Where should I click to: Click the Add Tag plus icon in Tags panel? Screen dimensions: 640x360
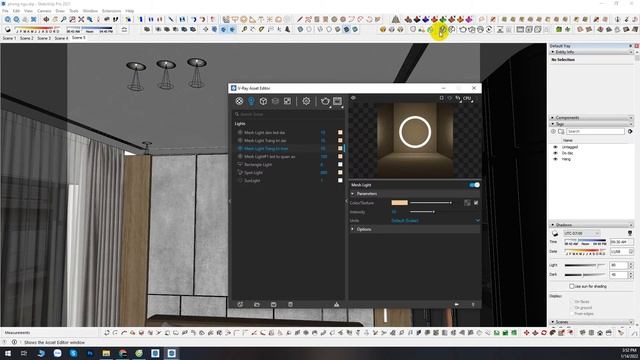point(553,131)
